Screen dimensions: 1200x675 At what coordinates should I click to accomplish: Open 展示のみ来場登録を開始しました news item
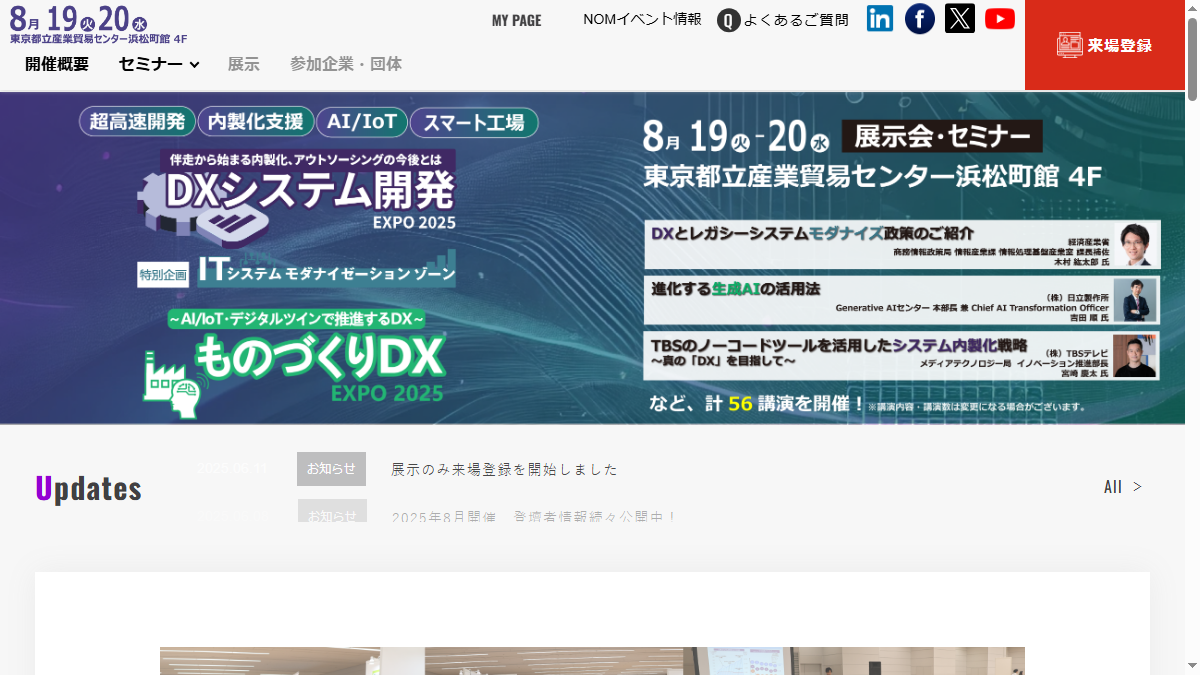pyautogui.click(x=504, y=469)
